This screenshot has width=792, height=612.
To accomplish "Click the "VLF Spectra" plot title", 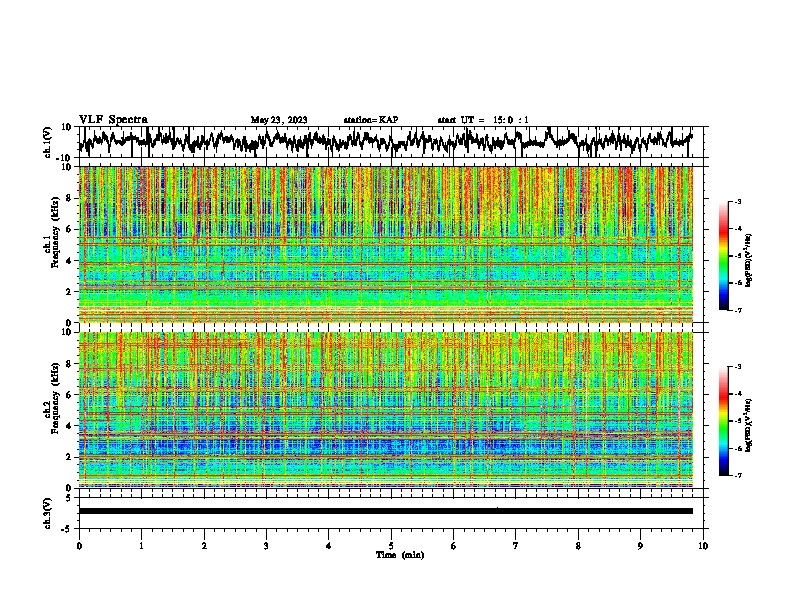I will (x=113, y=120).
